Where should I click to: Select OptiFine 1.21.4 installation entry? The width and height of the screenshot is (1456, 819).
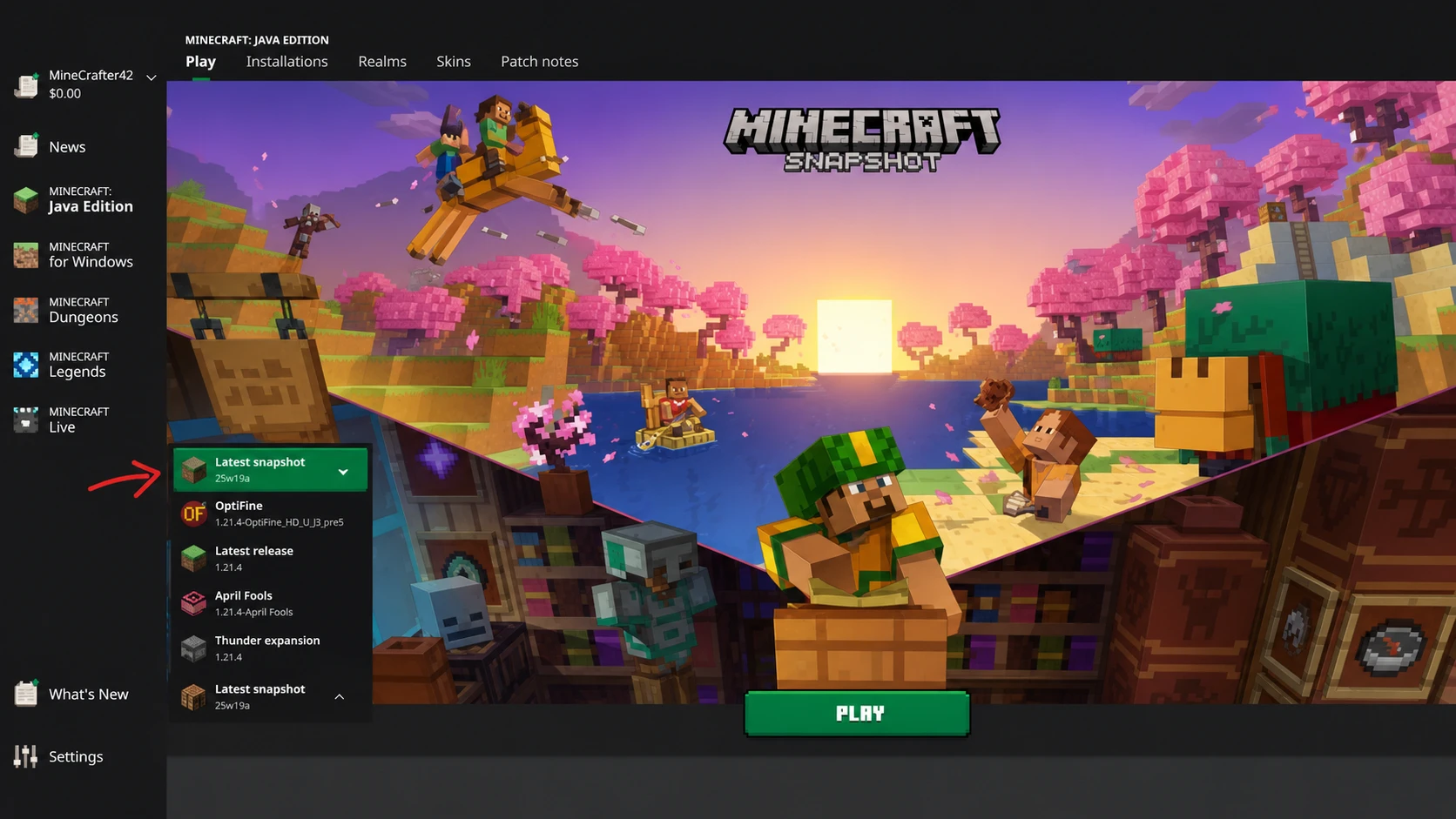(271, 514)
